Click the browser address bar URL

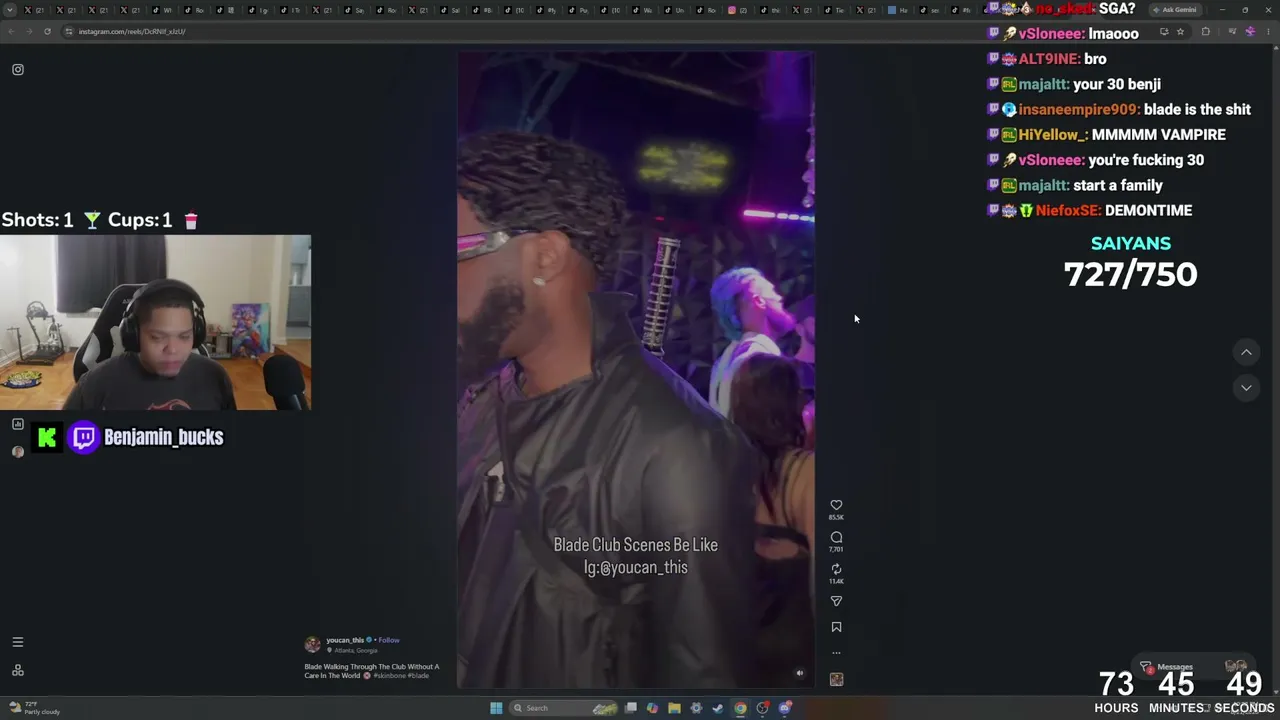[x=132, y=31]
